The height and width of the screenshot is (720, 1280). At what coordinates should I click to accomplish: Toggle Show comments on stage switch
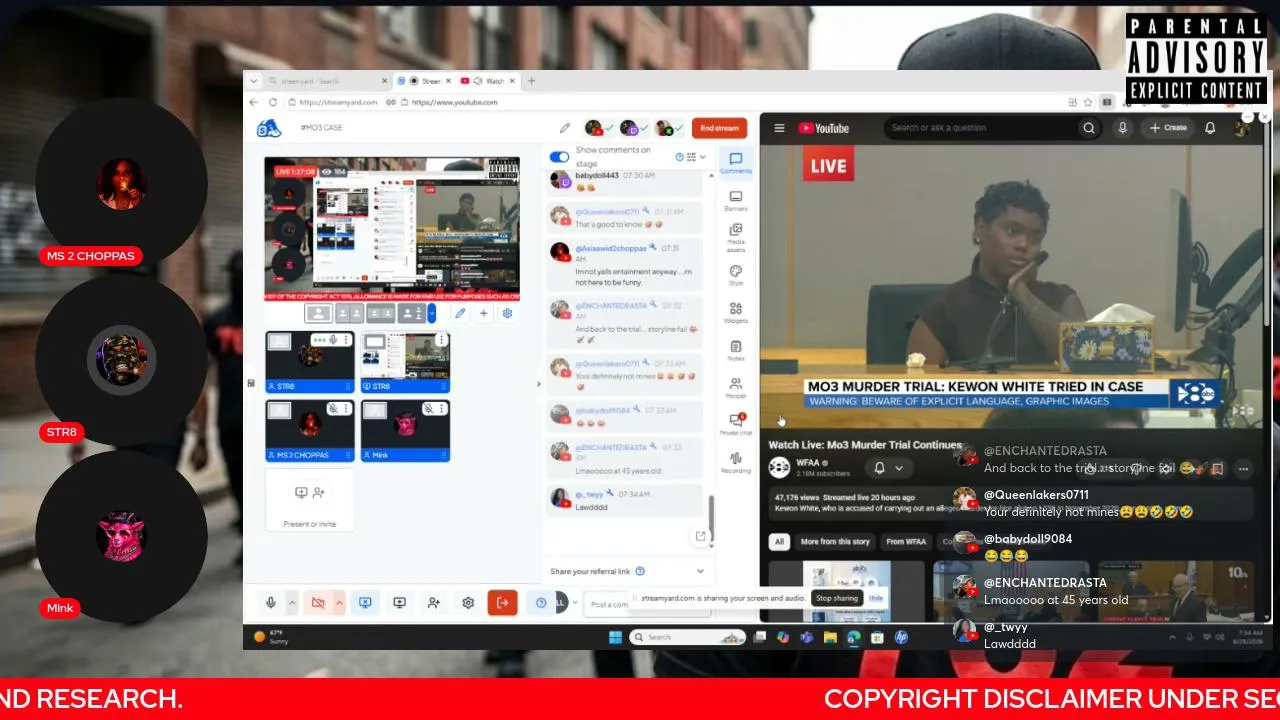tap(559, 156)
